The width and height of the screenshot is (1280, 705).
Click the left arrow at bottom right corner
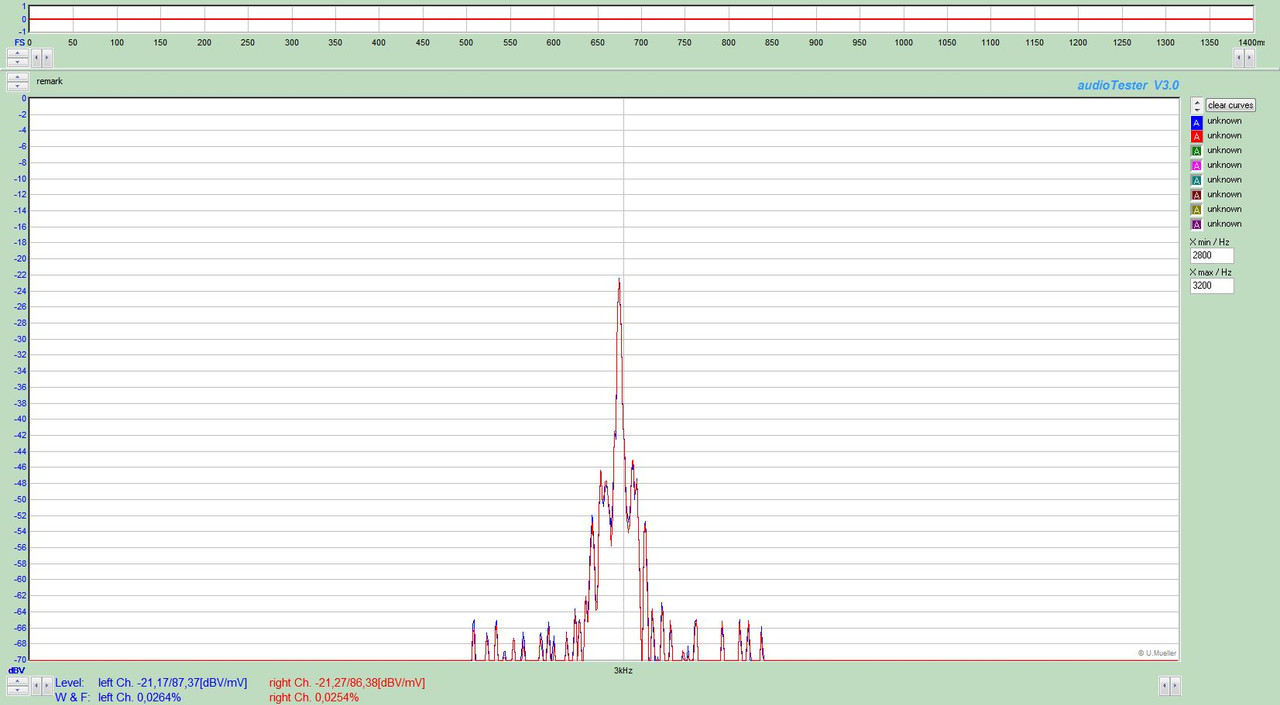point(1164,686)
